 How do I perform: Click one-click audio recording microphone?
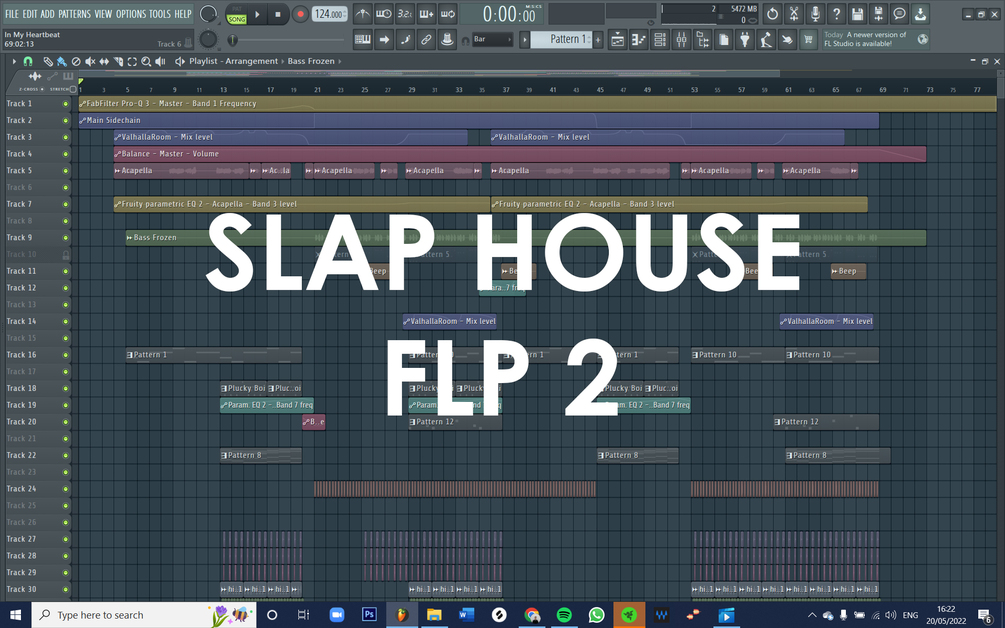pos(815,13)
